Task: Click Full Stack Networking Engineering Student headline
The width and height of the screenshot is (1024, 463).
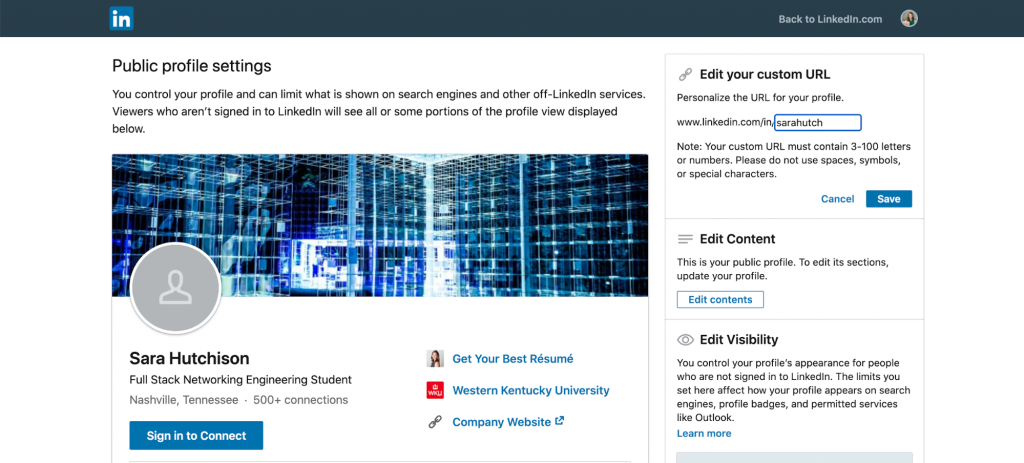Action: coord(240,379)
